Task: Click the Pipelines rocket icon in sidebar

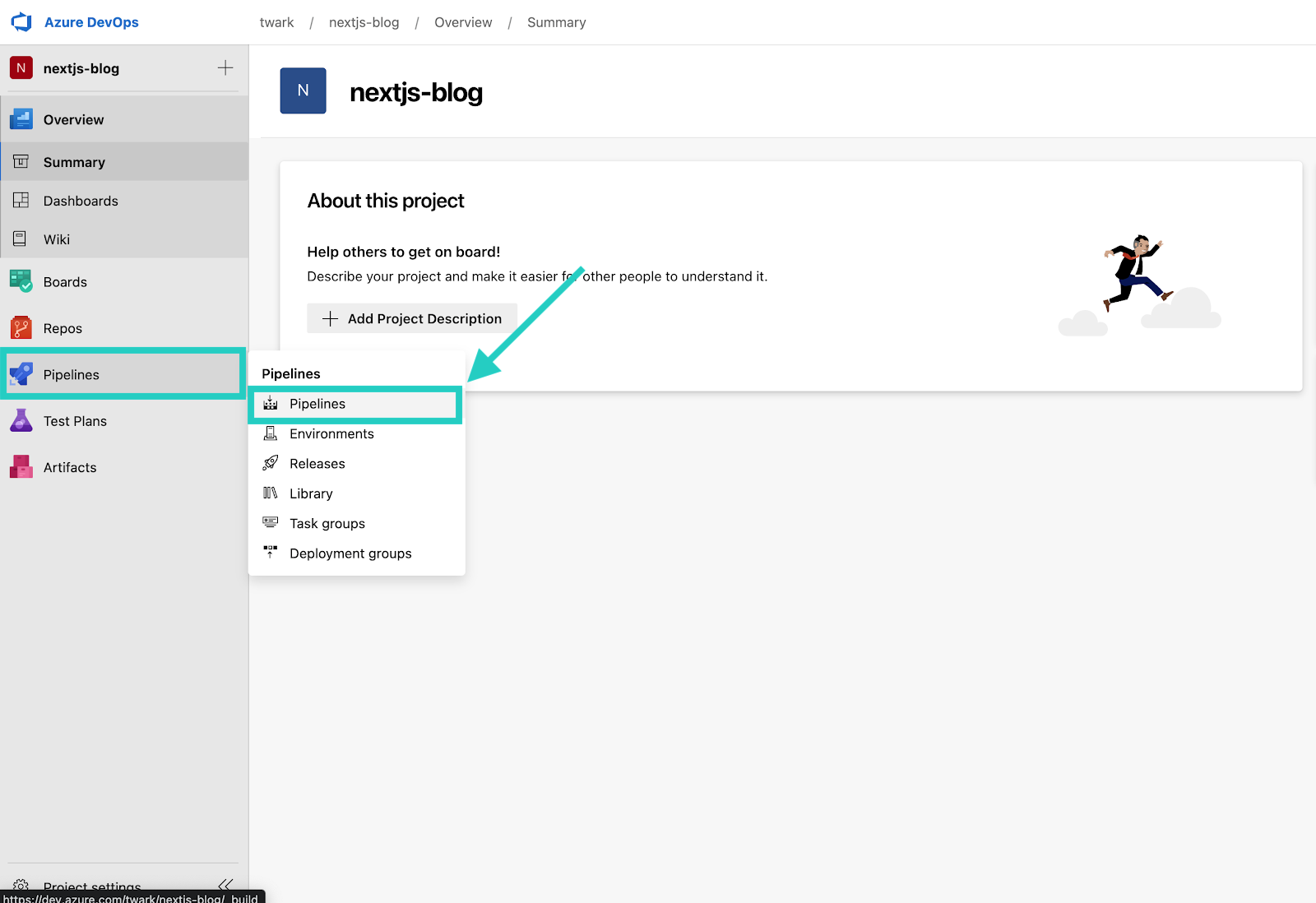Action: pos(21,374)
